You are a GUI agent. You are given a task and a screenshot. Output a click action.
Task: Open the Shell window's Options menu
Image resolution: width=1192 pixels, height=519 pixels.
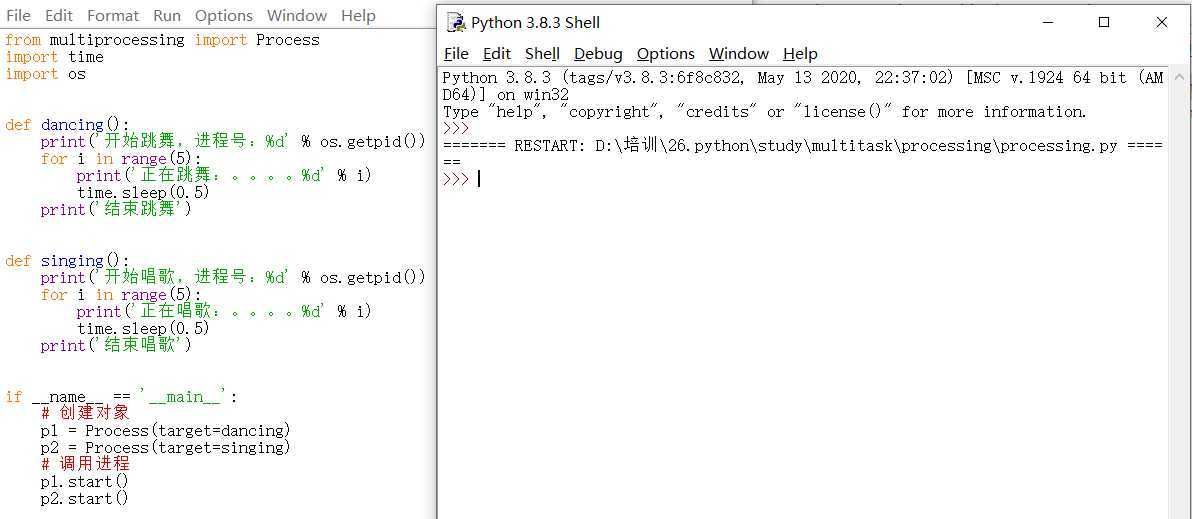pos(666,54)
